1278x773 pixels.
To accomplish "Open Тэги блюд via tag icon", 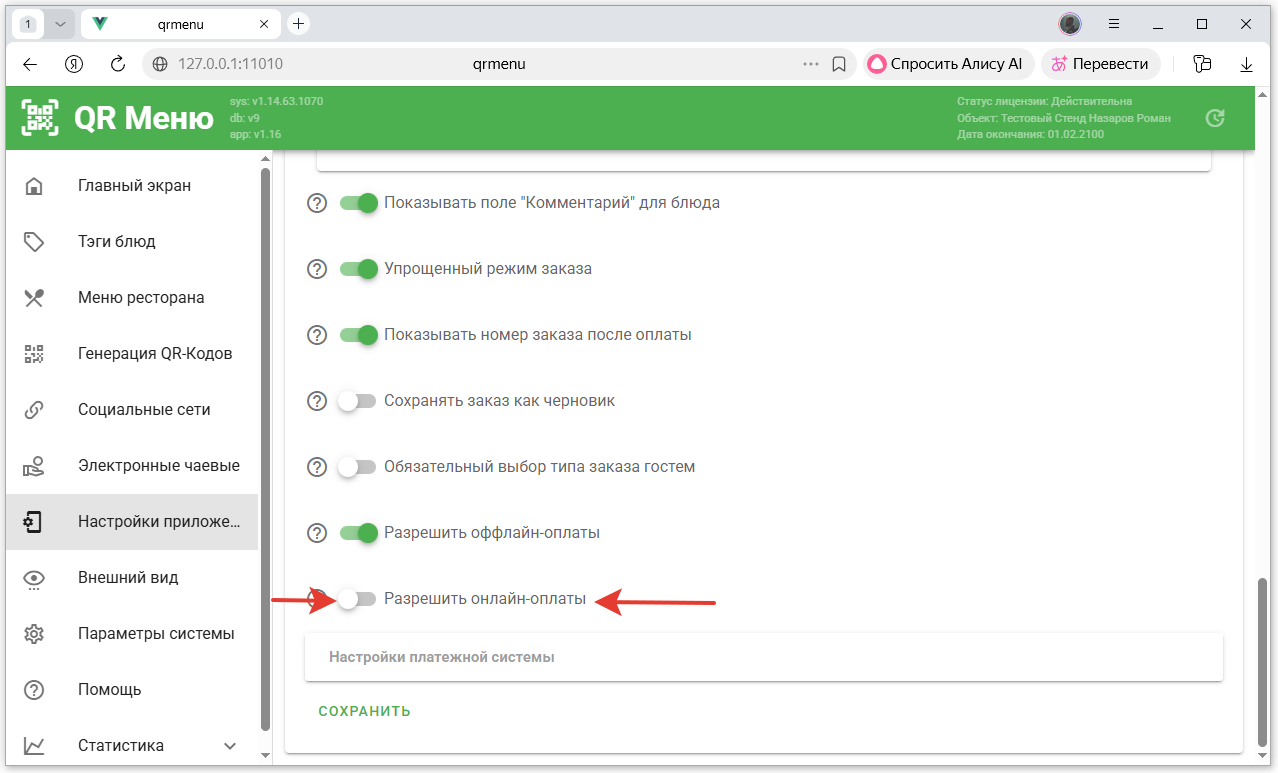I will click(34, 242).
